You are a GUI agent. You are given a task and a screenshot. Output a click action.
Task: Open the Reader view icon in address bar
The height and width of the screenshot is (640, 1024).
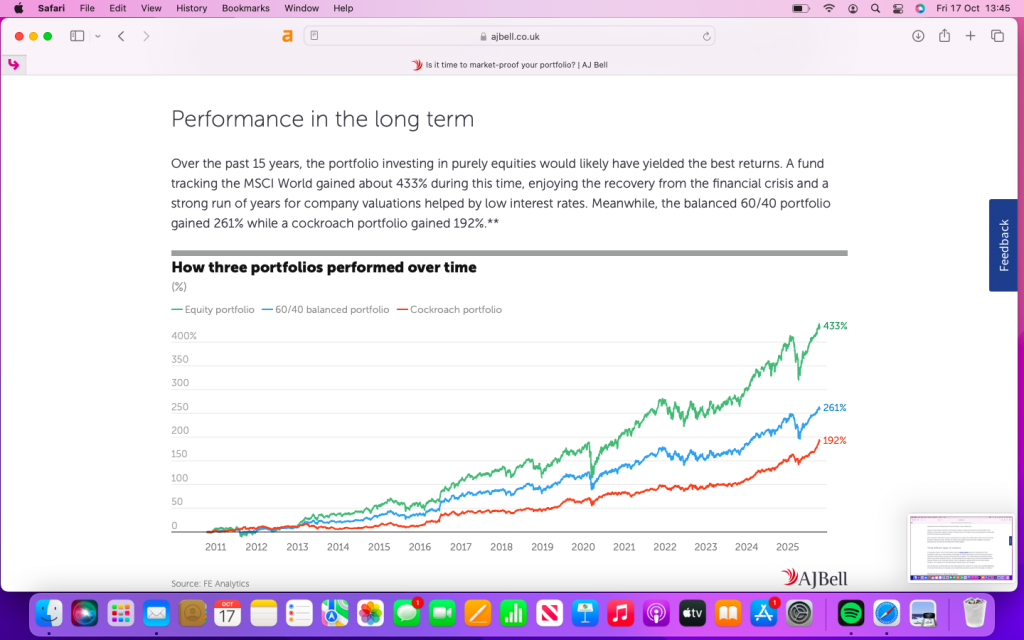tap(314, 36)
